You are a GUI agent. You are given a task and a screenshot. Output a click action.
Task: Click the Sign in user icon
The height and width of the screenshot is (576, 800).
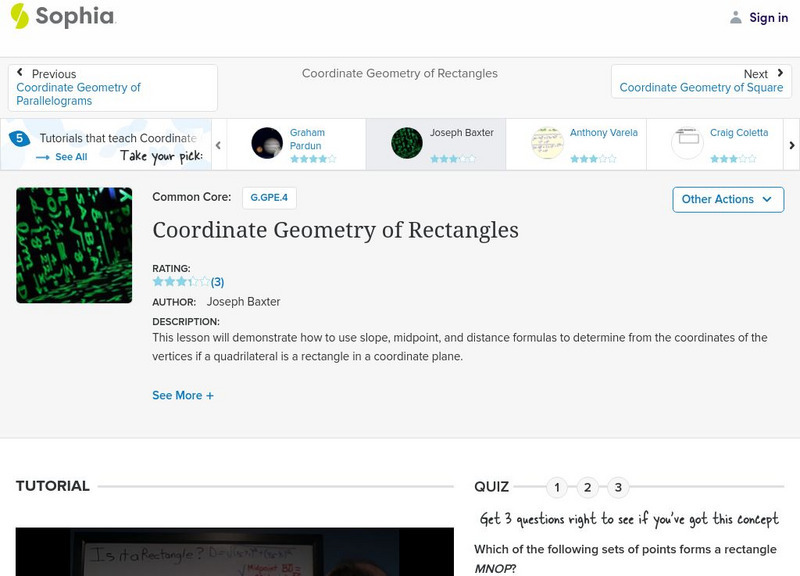(x=736, y=17)
